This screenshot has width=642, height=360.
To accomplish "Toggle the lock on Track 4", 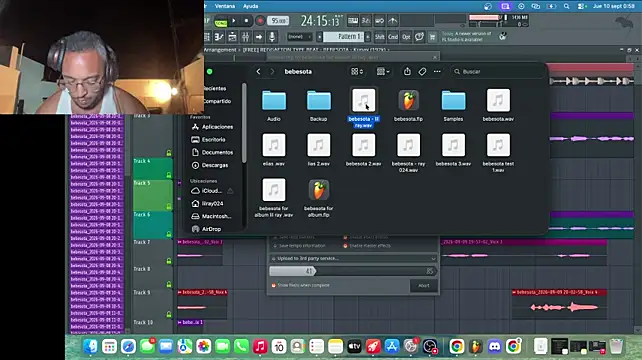I will click(x=169, y=175).
